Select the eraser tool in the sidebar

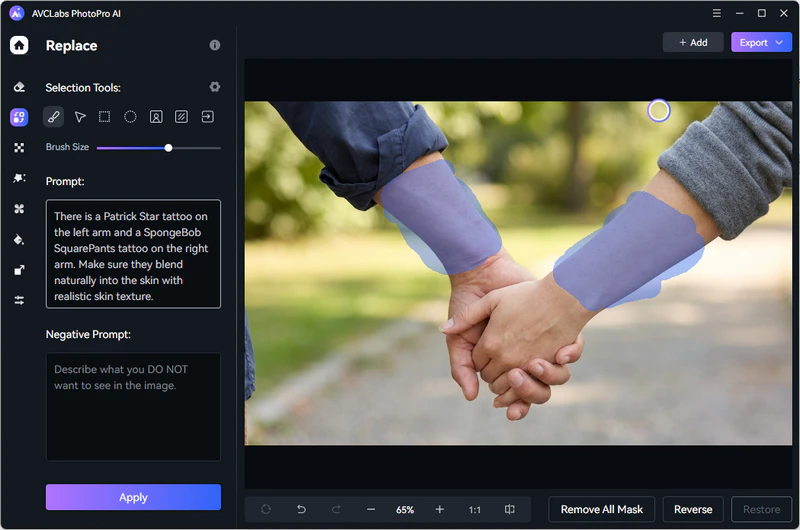tap(19, 87)
